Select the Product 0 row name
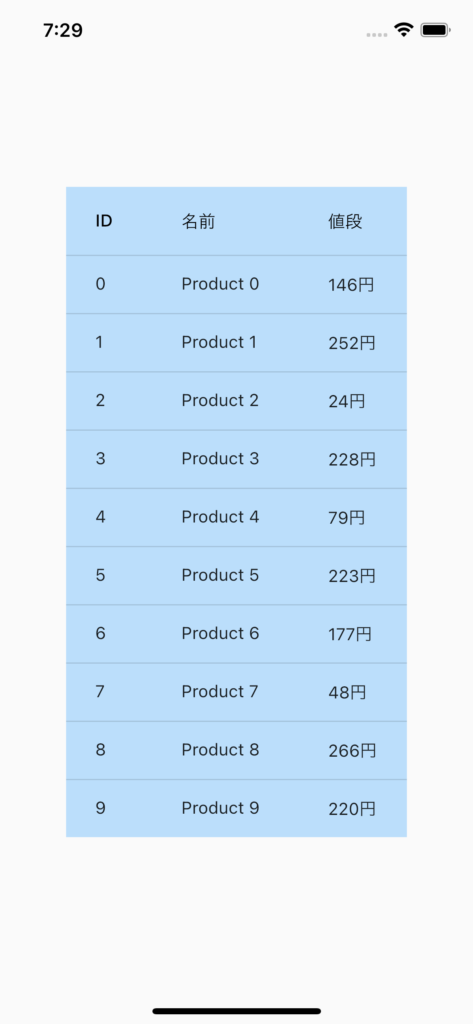 click(x=220, y=284)
